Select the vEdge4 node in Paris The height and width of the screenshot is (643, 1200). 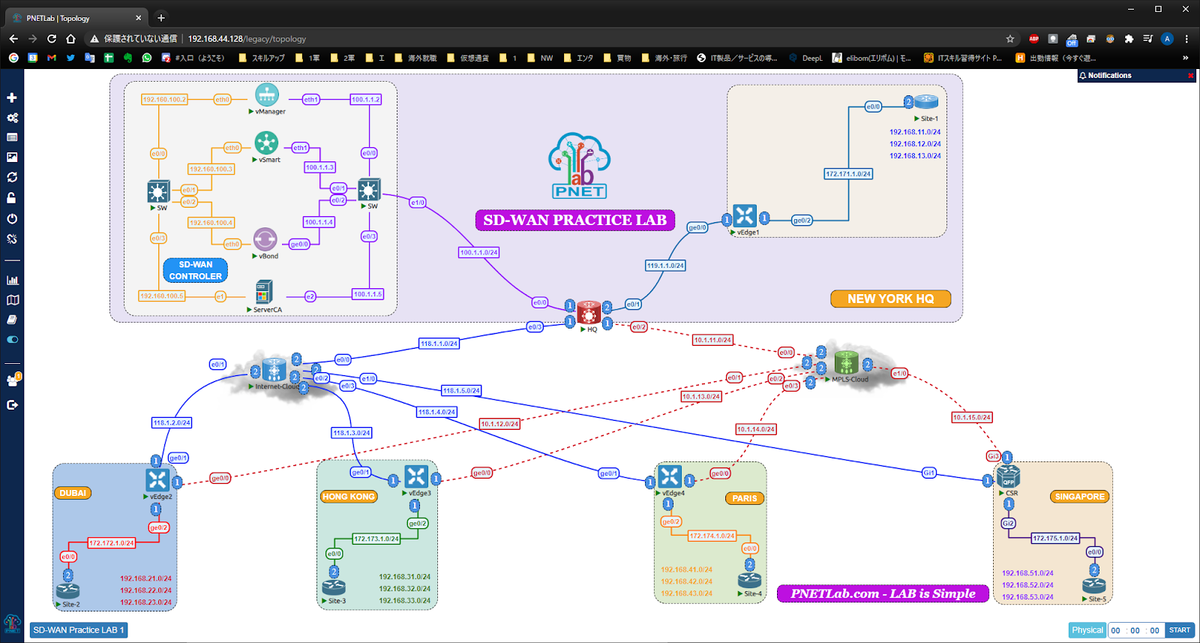point(672,478)
